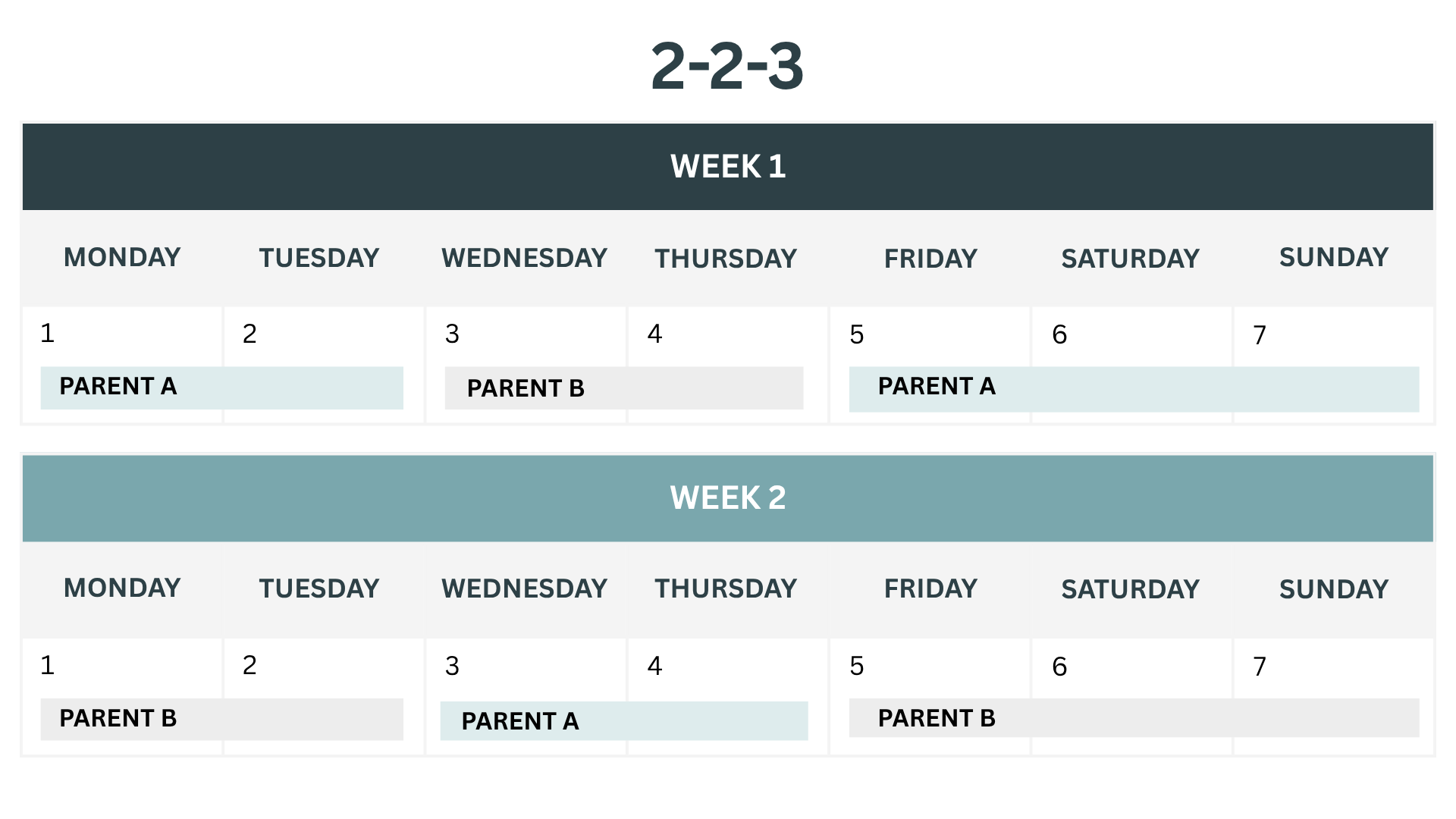The height and width of the screenshot is (819, 1456).
Task: Click Week 1 Monday–Tuesday Parent A bar
Action: (221, 388)
